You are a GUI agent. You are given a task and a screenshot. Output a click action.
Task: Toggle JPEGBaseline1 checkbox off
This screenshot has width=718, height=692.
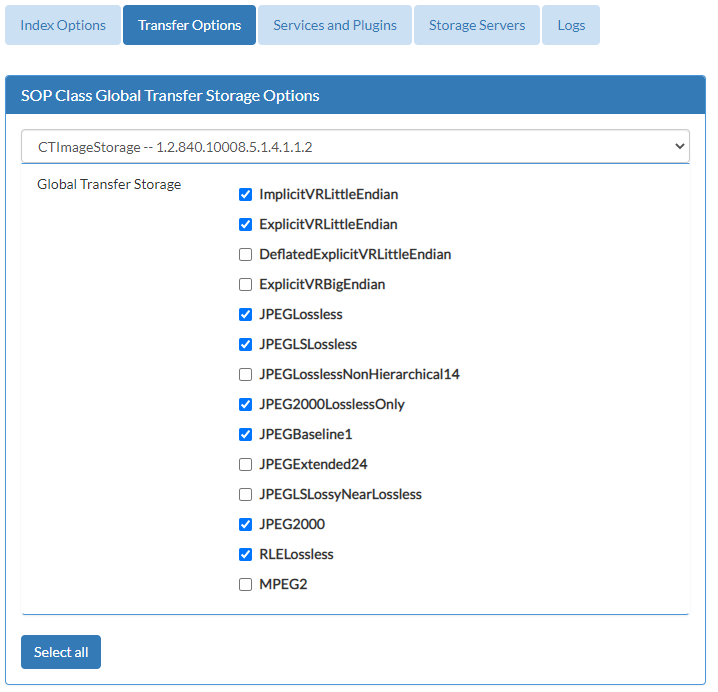tap(245, 435)
